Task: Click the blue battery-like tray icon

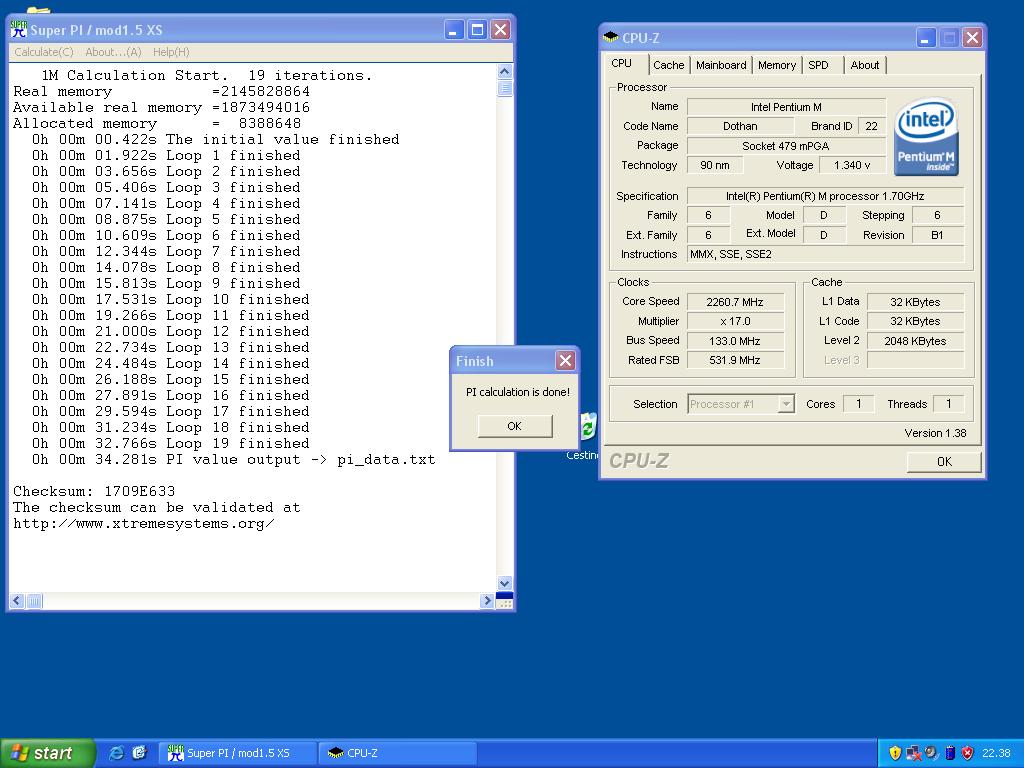Action: 950,753
